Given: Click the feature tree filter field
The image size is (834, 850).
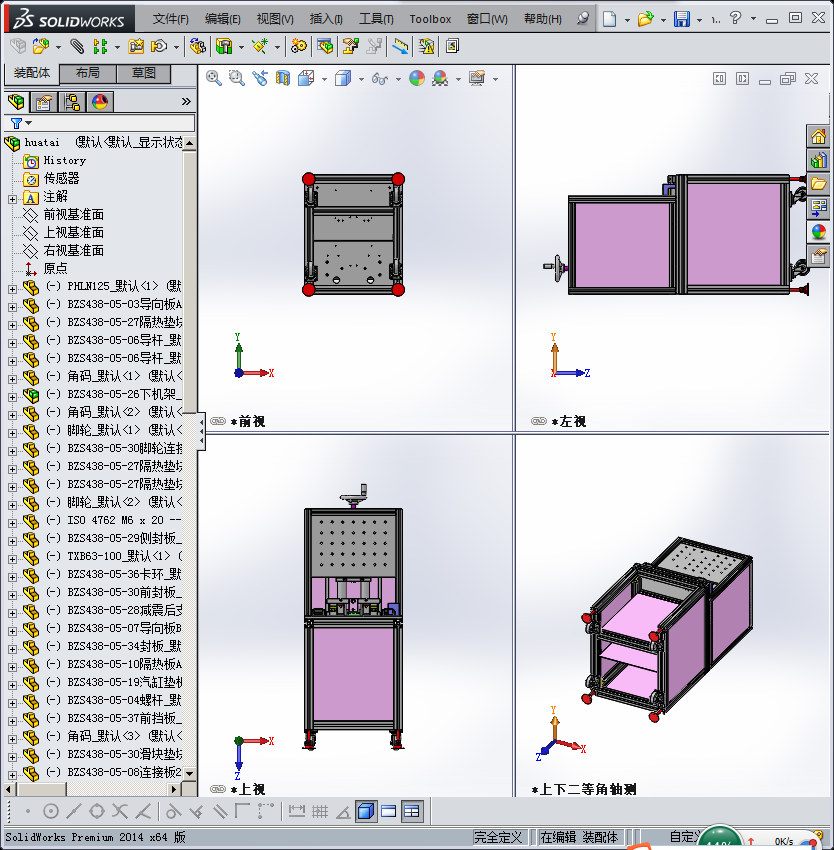Looking at the screenshot, I should 113,123.
